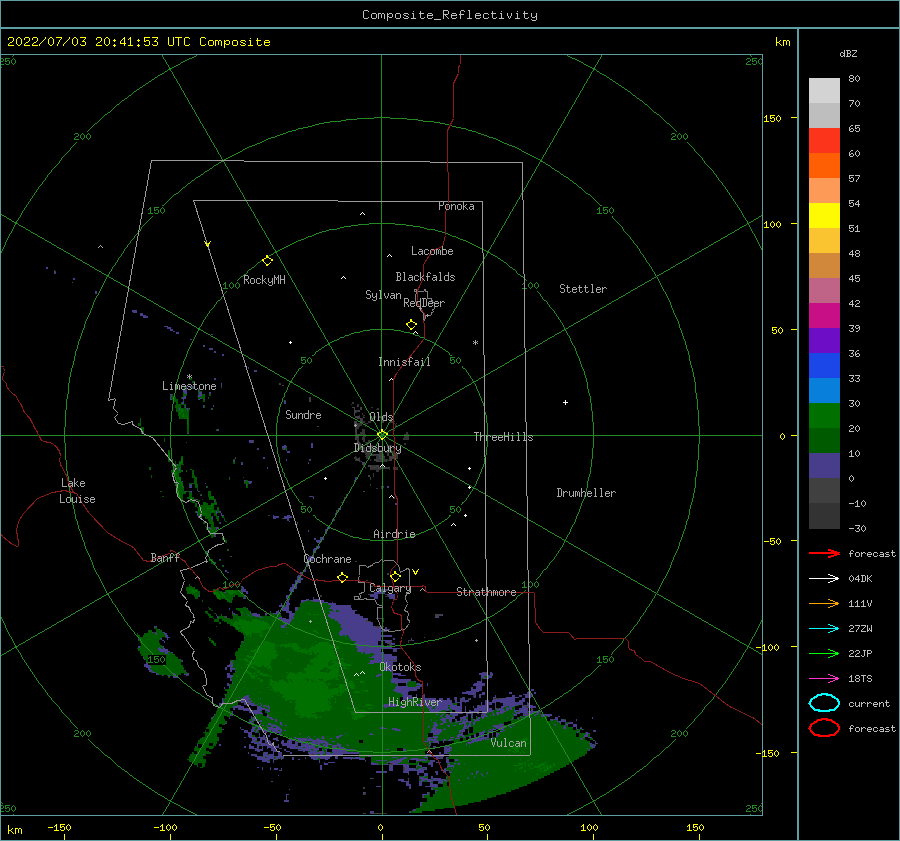The height and width of the screenshot is (841, 900).
Task: Click the green 22JP arrow icon
Action: (x=824, y=653)
